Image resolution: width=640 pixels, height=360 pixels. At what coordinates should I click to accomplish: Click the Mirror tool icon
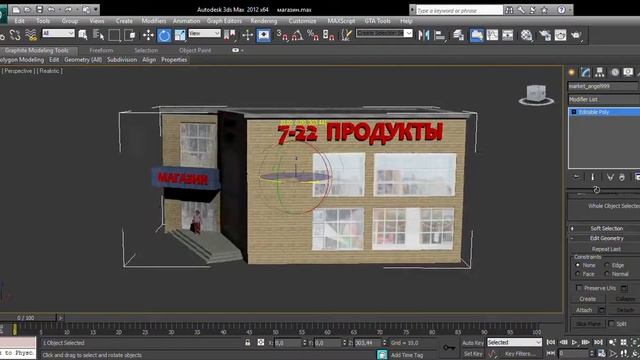[424, 36]
